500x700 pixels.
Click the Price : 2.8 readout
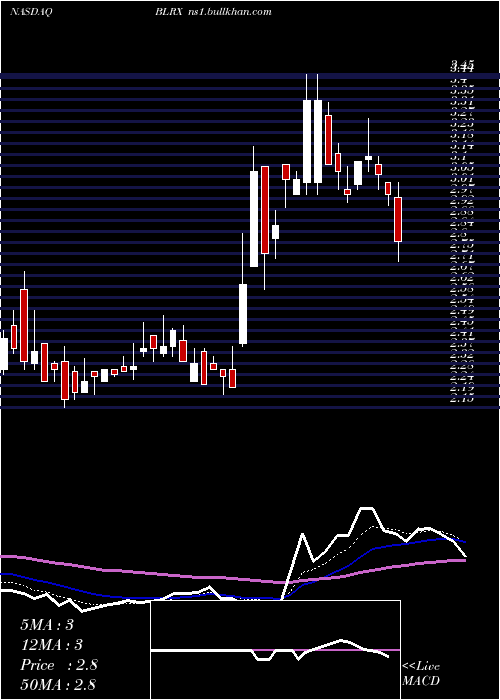58,665
